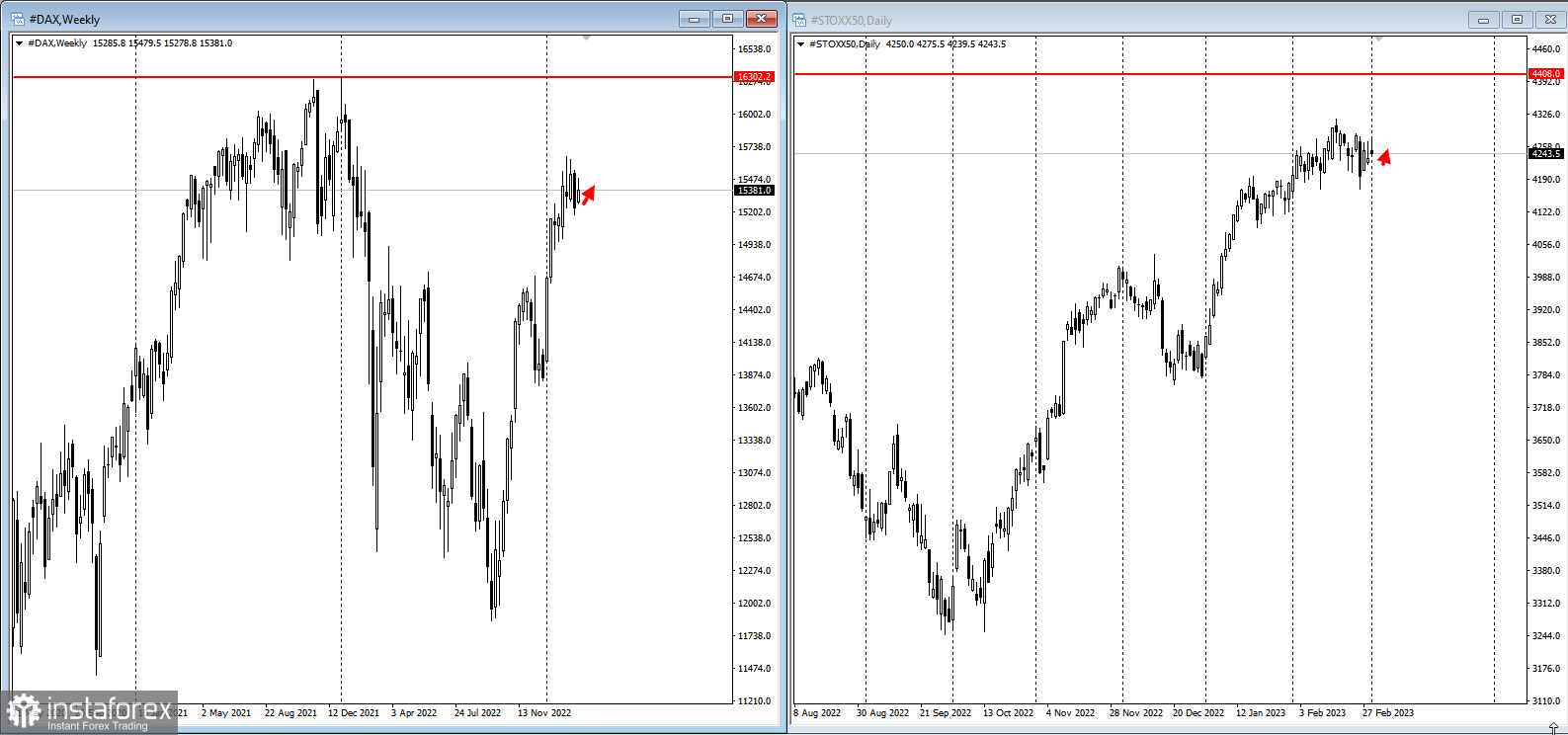Click the current price tag 15381.0

754,191
